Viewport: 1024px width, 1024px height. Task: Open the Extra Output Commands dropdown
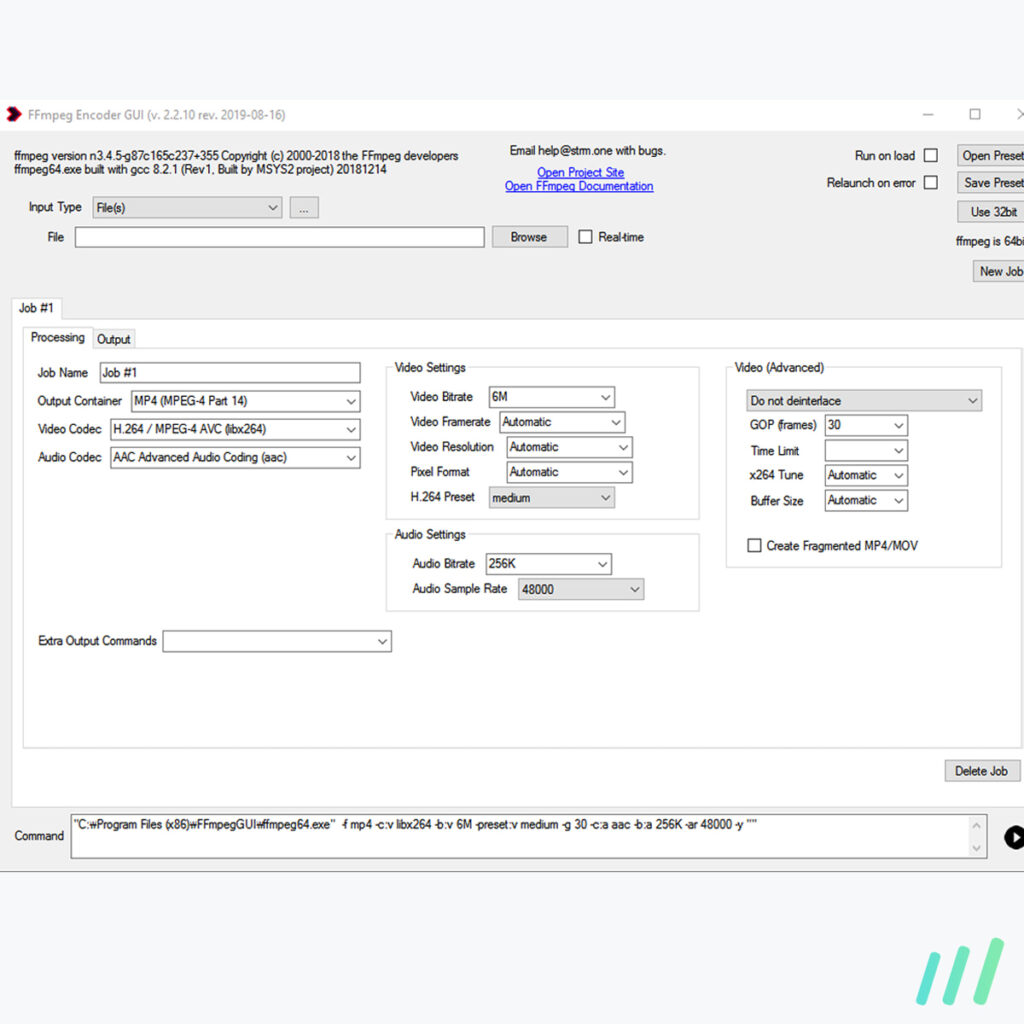click(x=277, y=641)
